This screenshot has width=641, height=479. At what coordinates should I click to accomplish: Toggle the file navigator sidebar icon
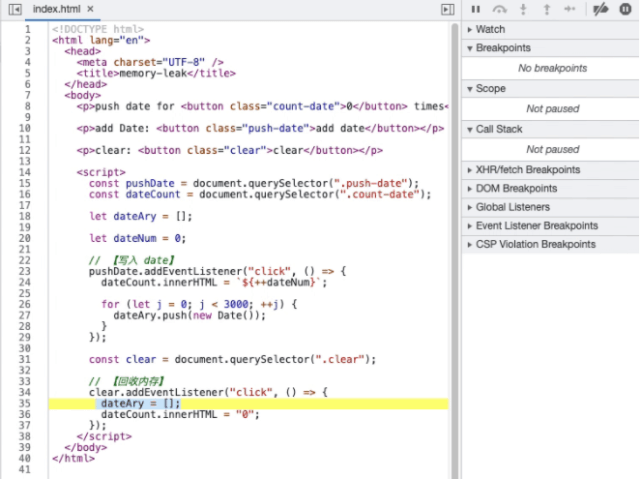(15, 9)
